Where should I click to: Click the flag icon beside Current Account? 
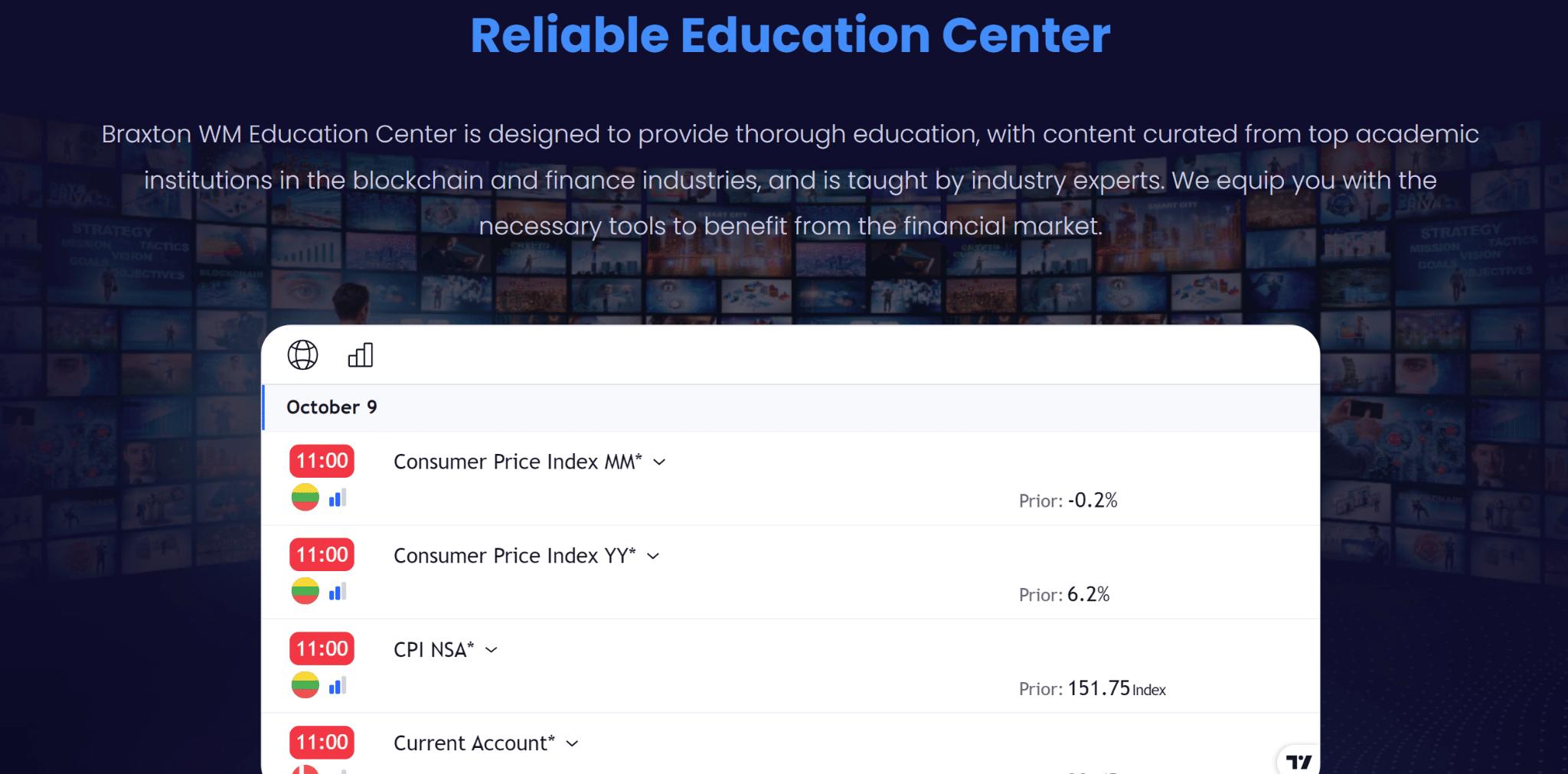(305, 769)
